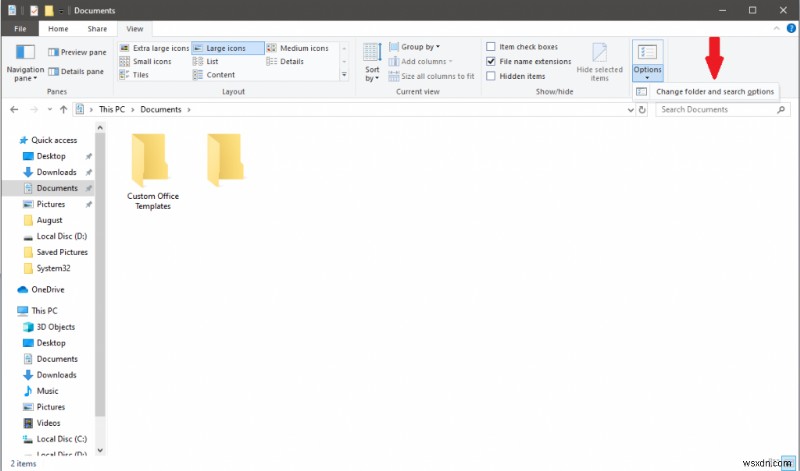
Task: Switch to Content layout
Action: pos(214,75)
